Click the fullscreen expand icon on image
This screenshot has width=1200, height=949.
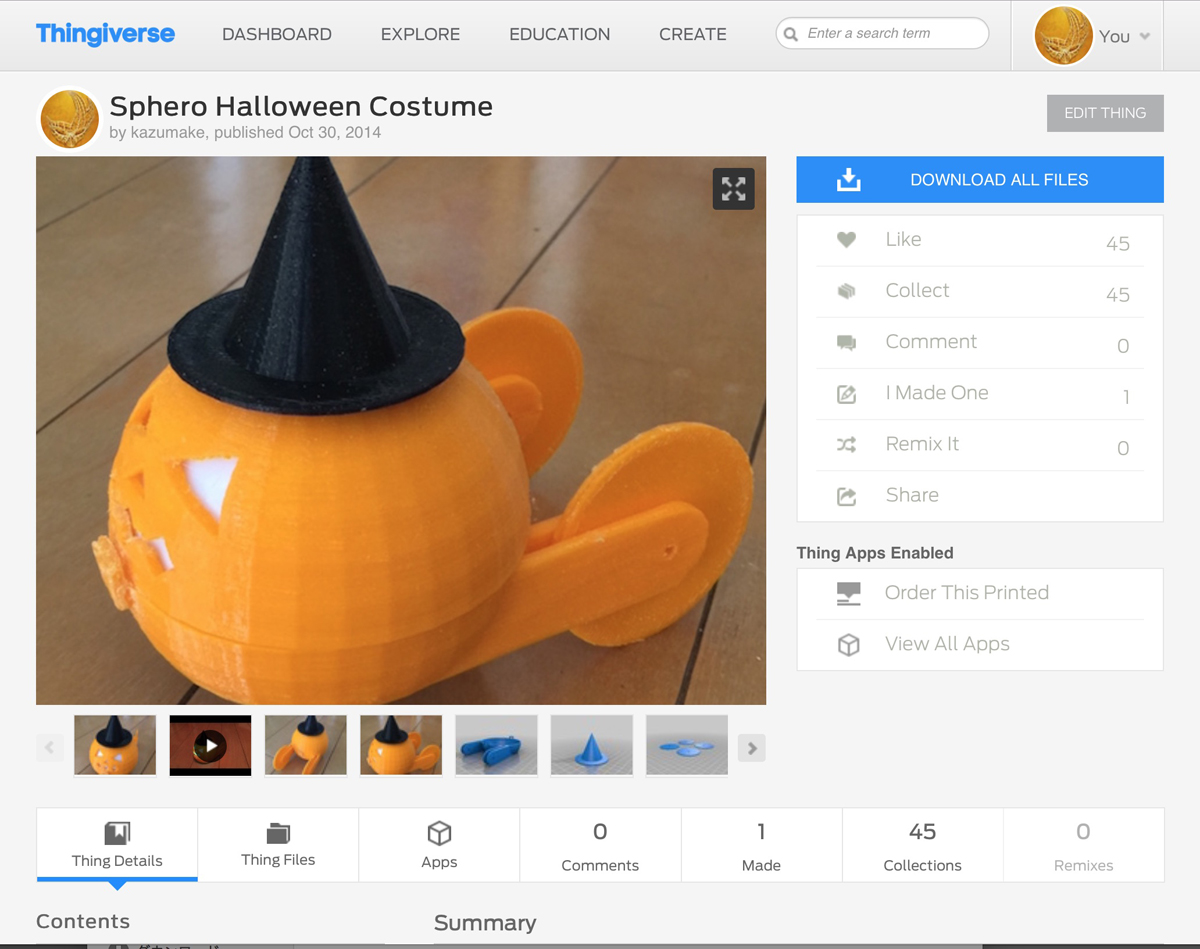[733, 189]
